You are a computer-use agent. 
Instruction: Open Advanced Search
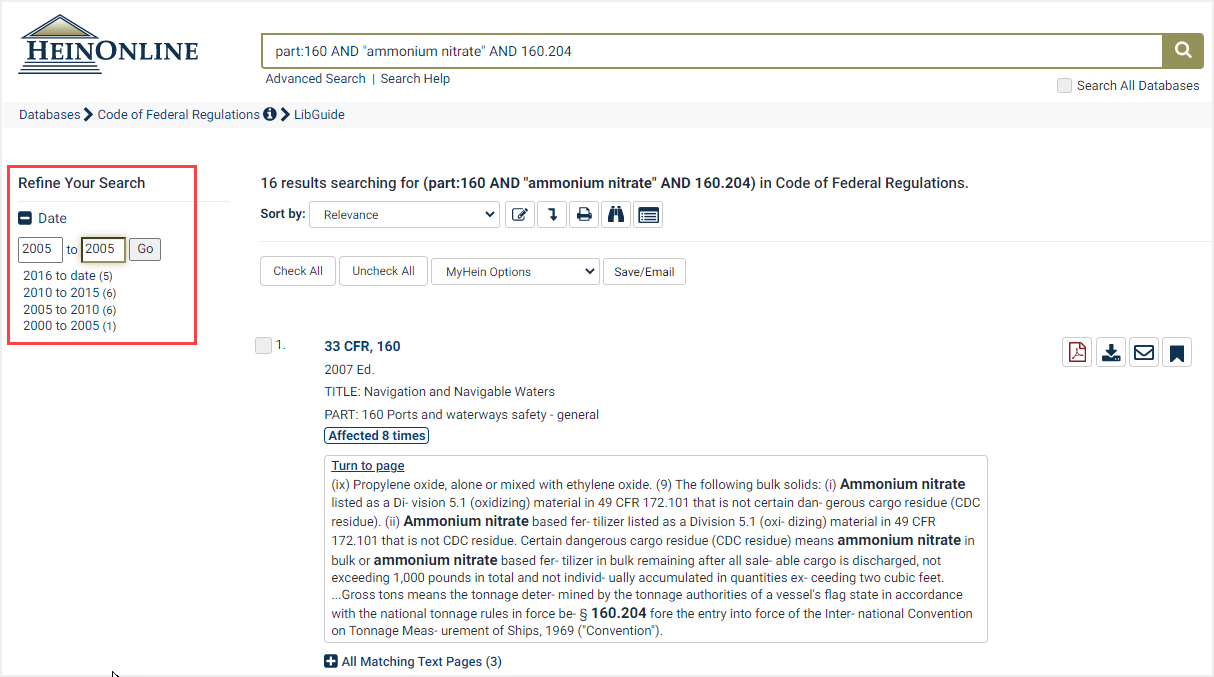coord(315,78)
